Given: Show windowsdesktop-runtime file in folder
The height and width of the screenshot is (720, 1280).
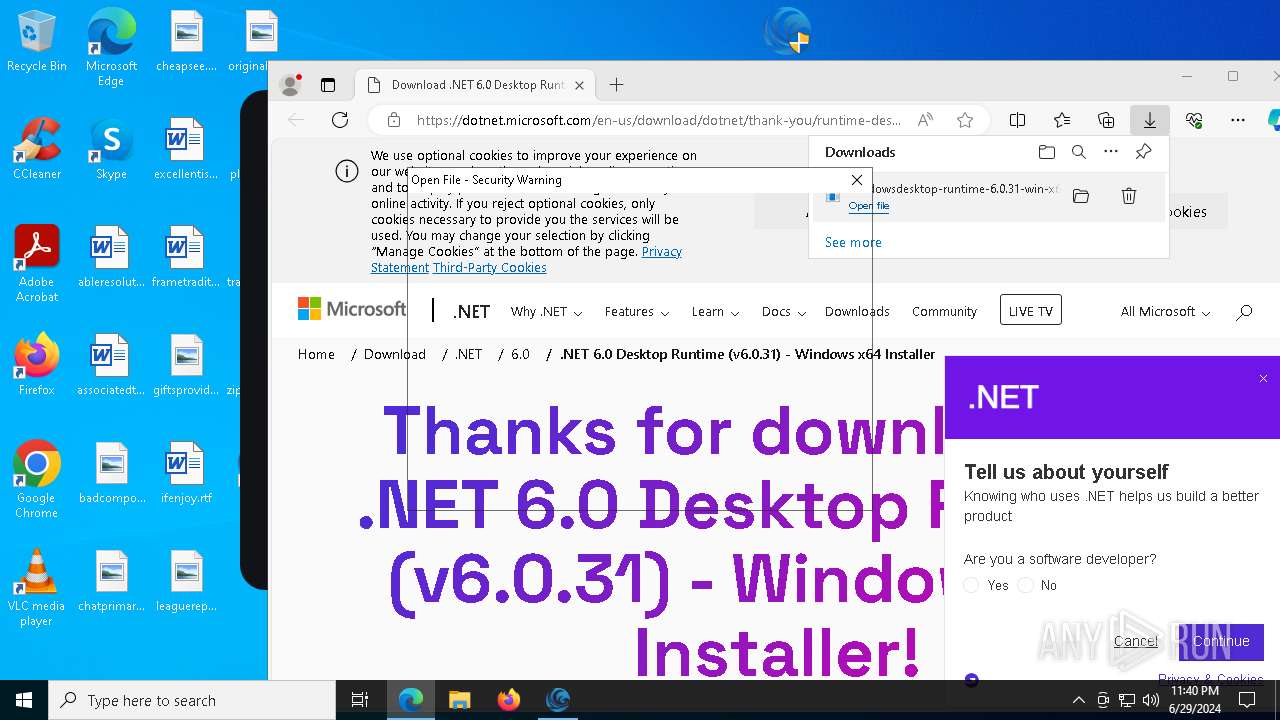Looking at the screenshot, I should coord(1081,196).
